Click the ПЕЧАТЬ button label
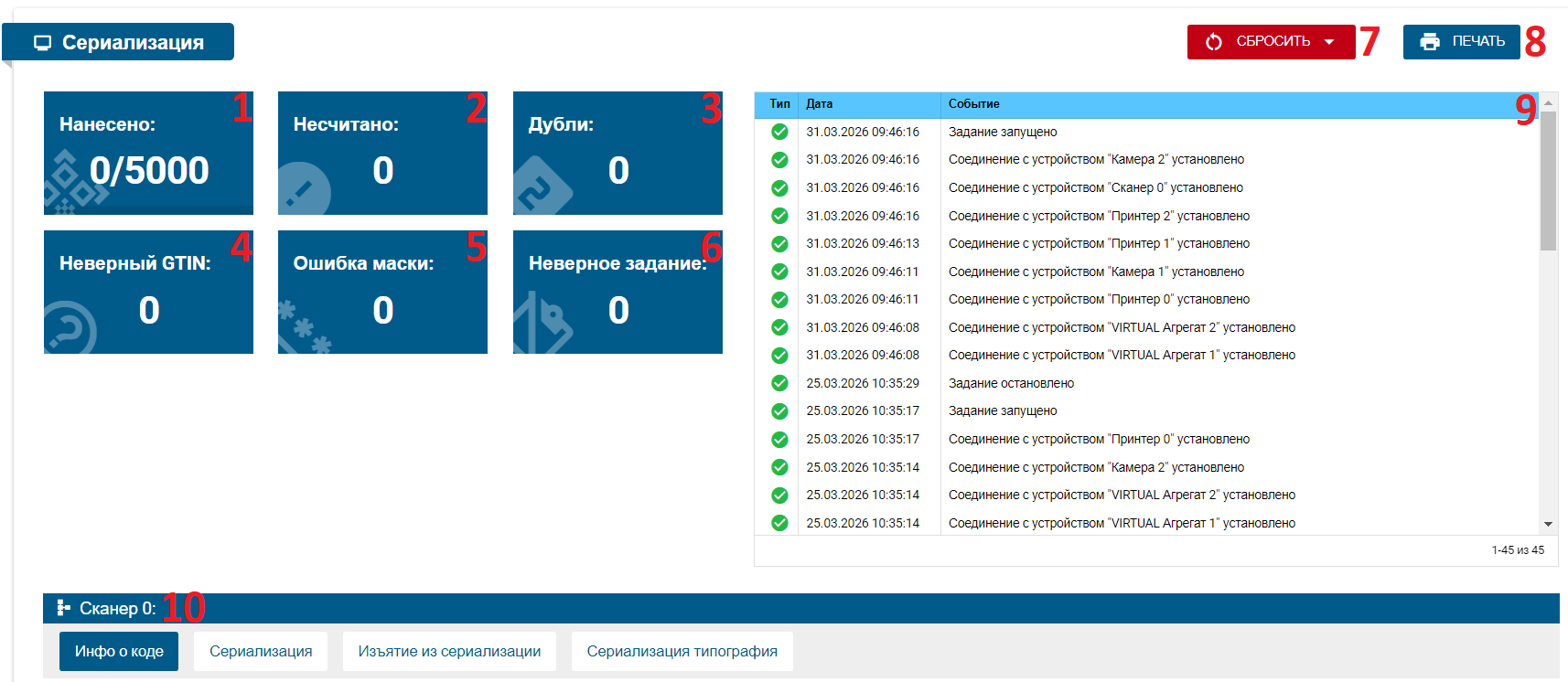 (1478, 41)
